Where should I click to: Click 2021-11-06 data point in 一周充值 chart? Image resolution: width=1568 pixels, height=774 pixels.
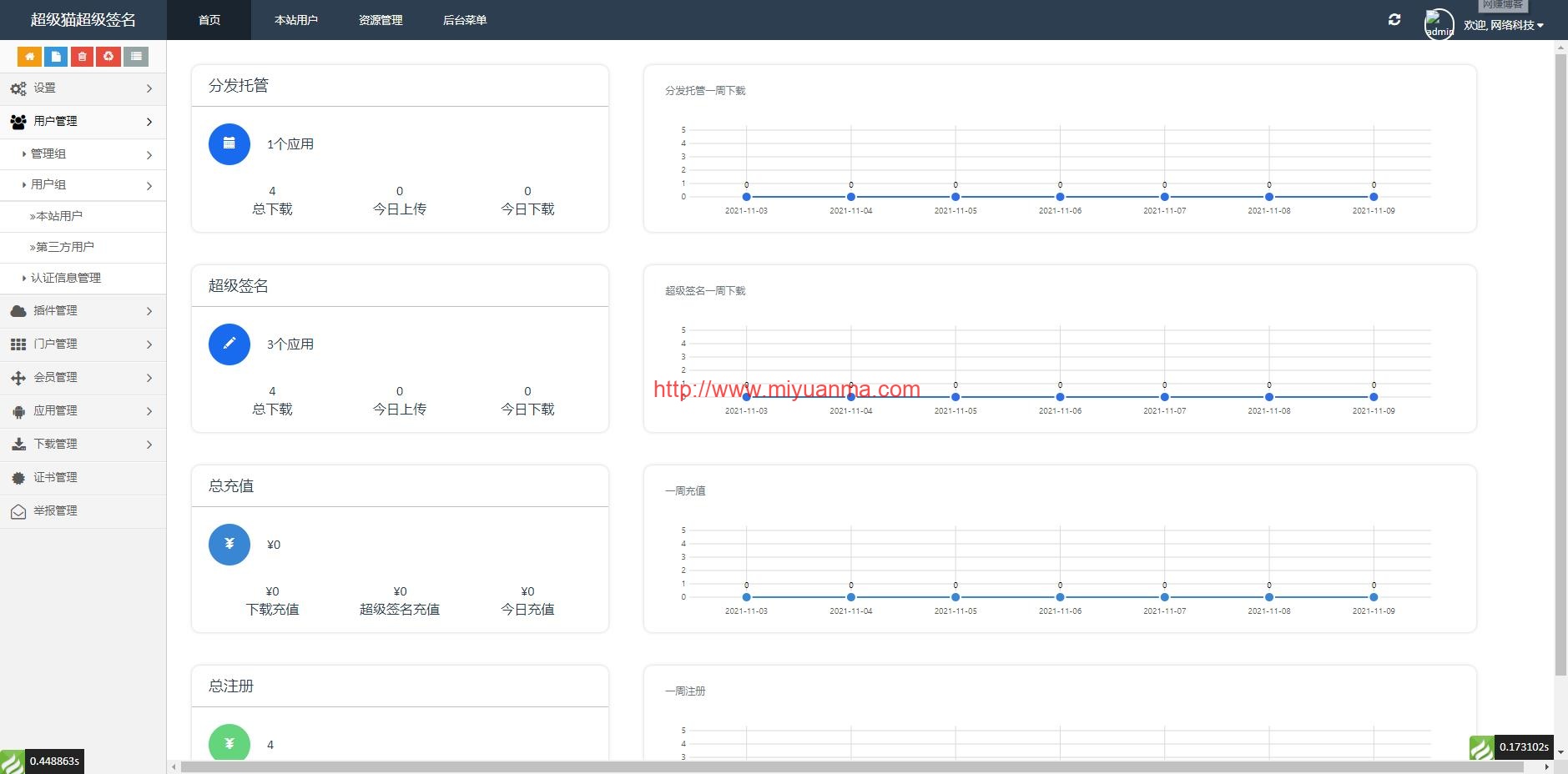tap(1060, 597)
